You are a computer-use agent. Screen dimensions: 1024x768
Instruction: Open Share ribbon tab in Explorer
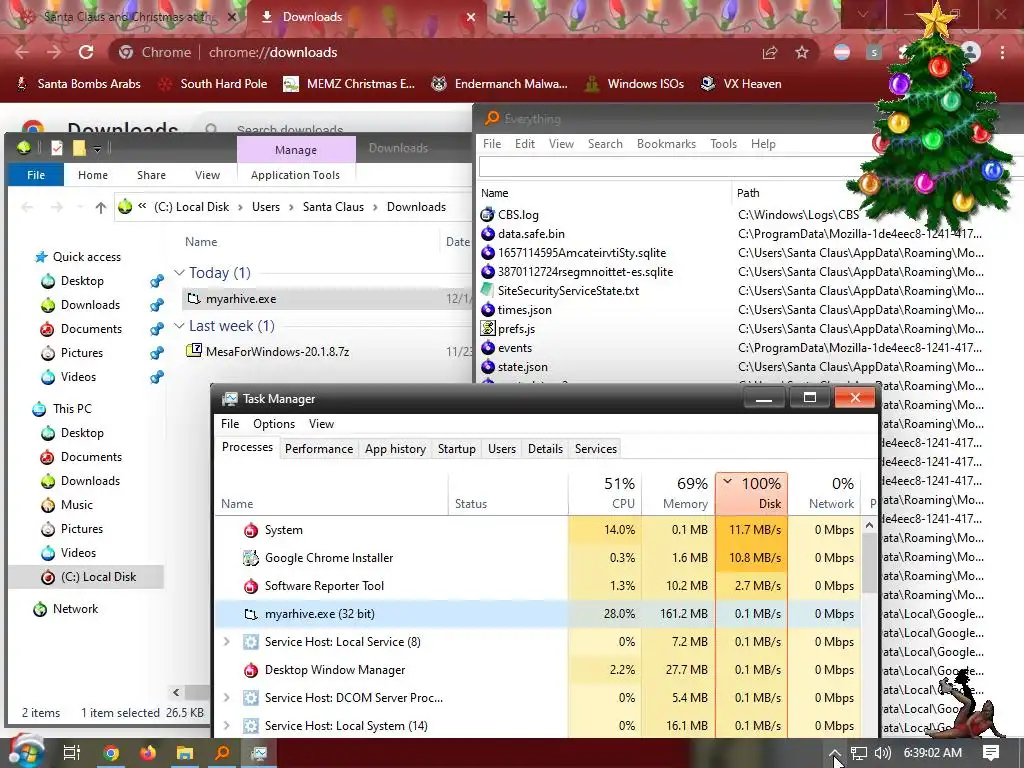pyautogui.click(x=151, y=175)
